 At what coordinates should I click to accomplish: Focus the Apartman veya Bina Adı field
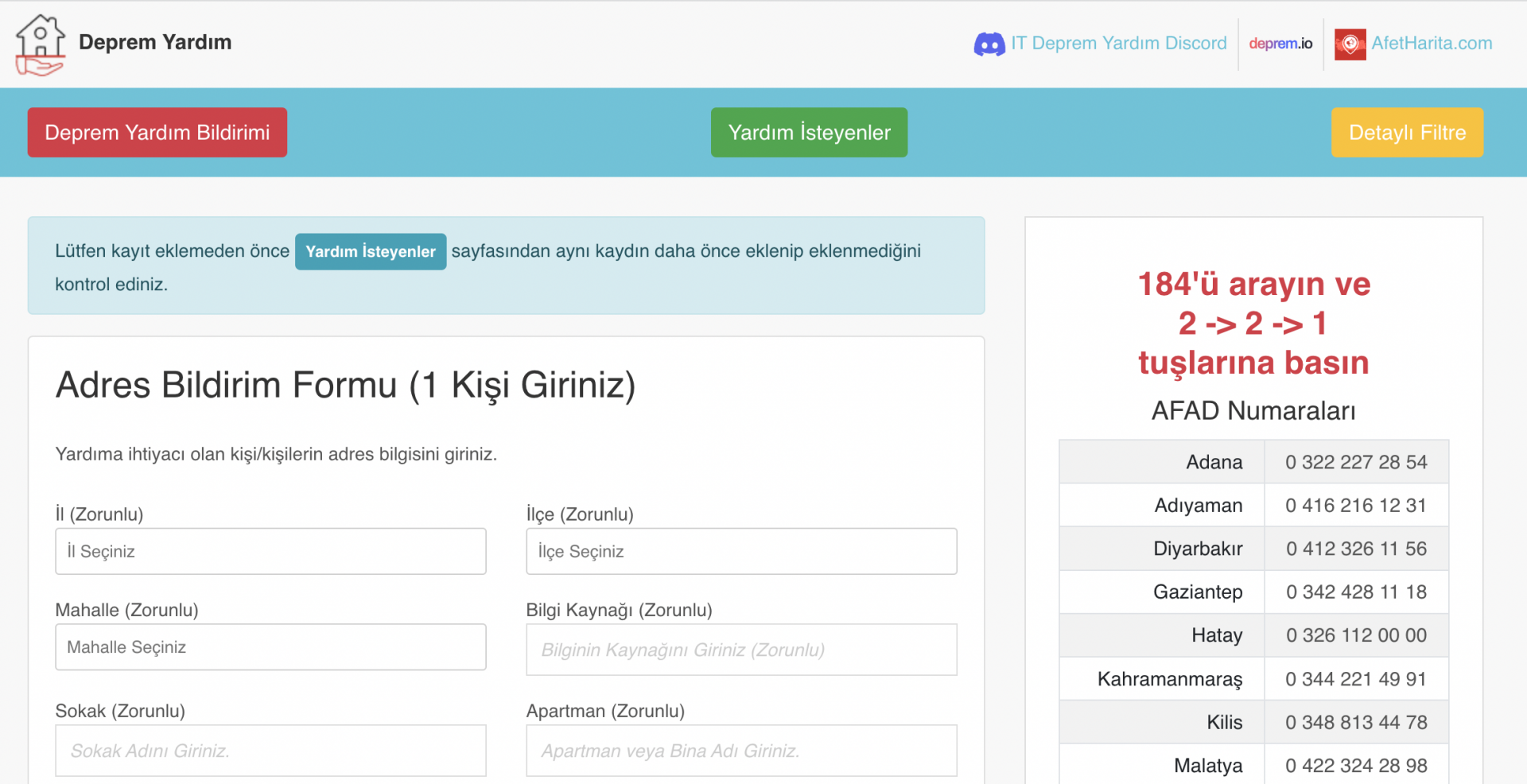tap(741, 751)
